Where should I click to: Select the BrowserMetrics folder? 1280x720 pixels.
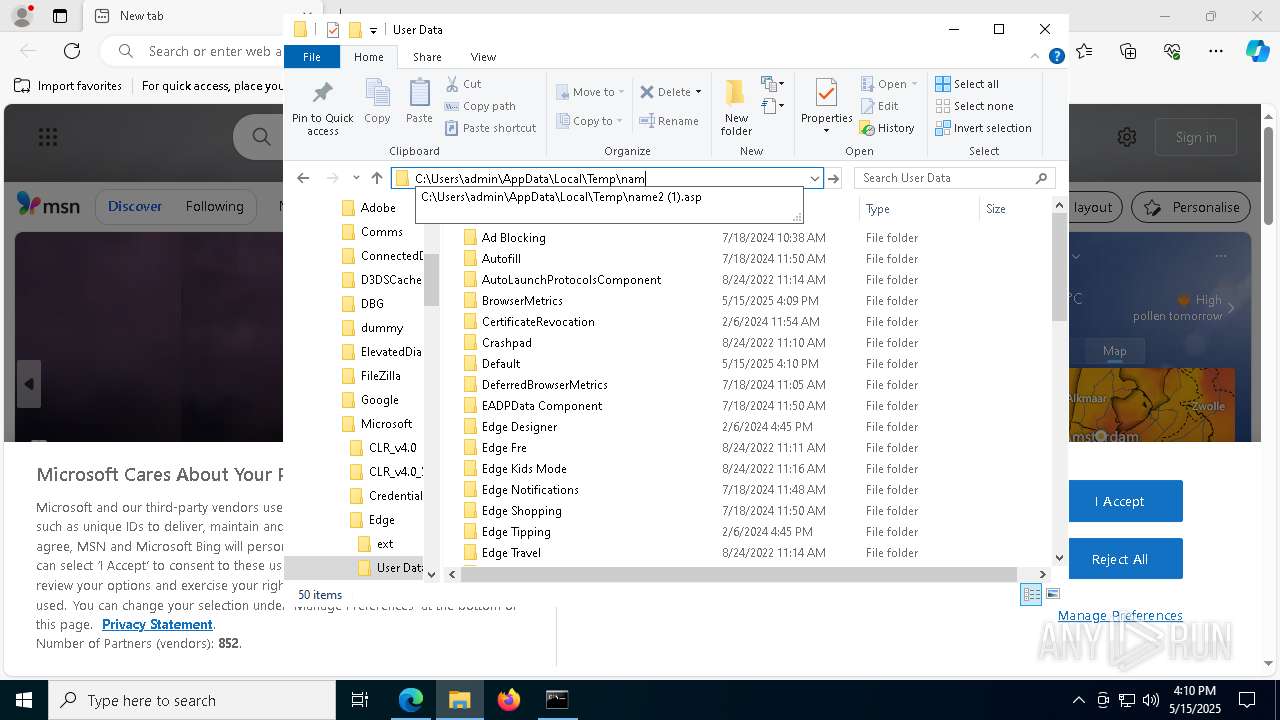(x=522, y=301)
